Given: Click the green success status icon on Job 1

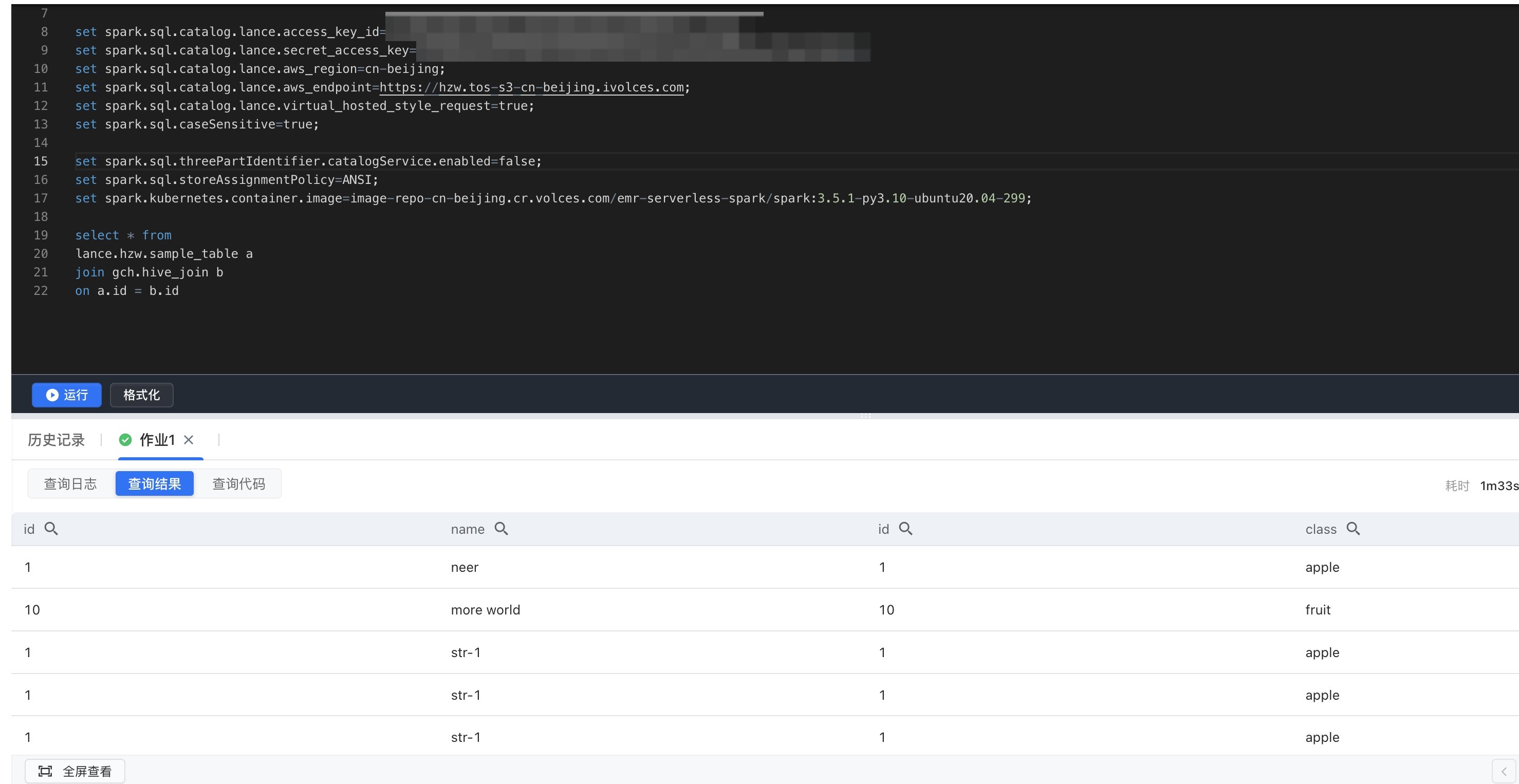Looking at the screenshot, I should point(125,440).
